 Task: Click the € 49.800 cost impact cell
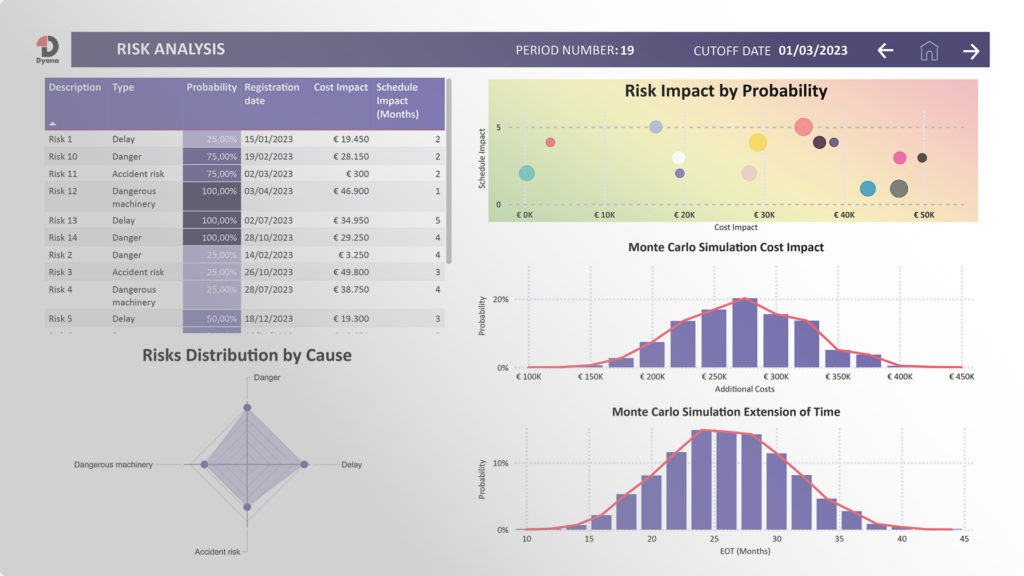click(x=351, y=272)
